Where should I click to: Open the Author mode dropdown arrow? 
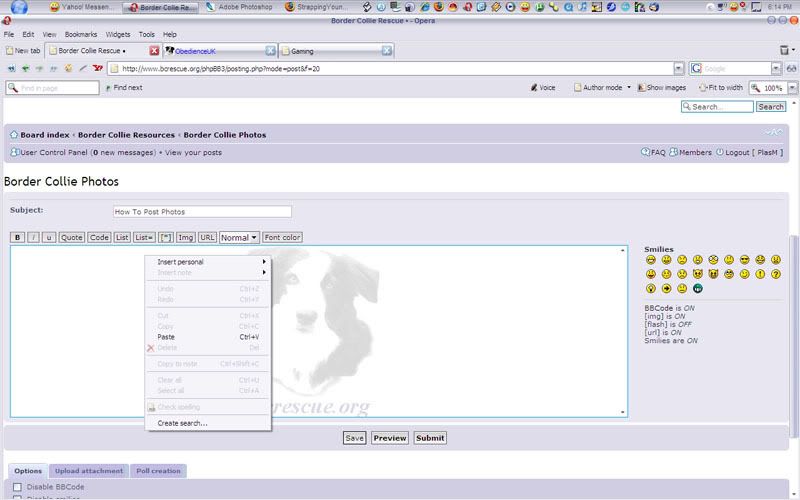[629, 88]
